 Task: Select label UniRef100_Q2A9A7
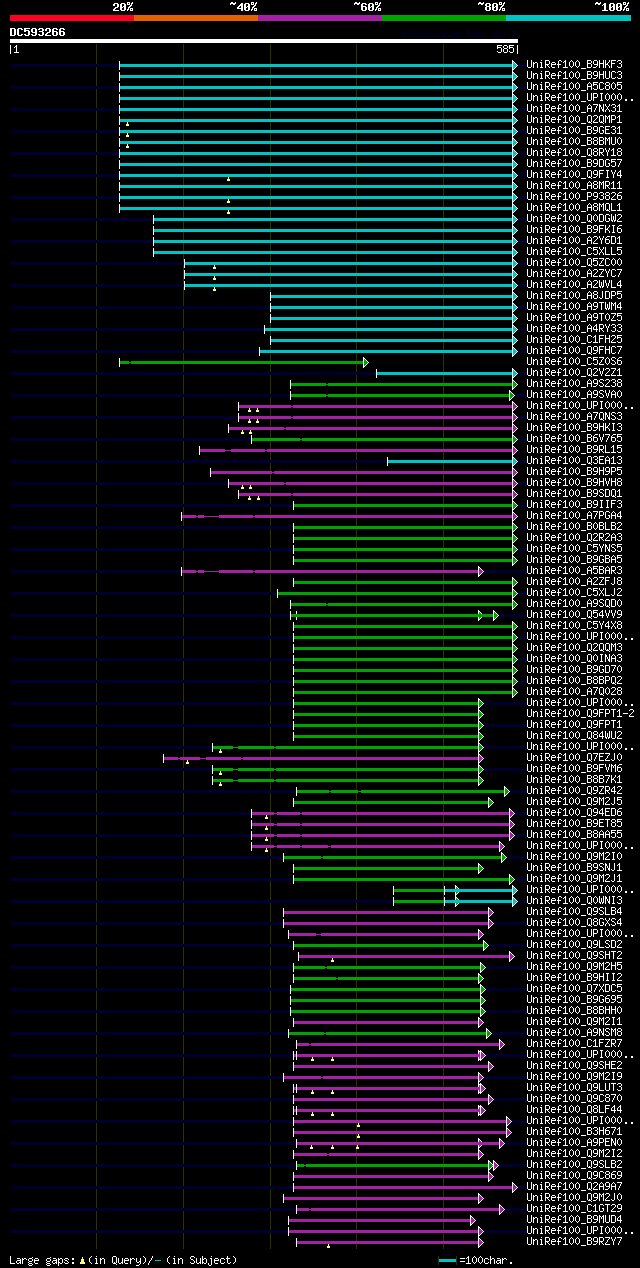574,1187
